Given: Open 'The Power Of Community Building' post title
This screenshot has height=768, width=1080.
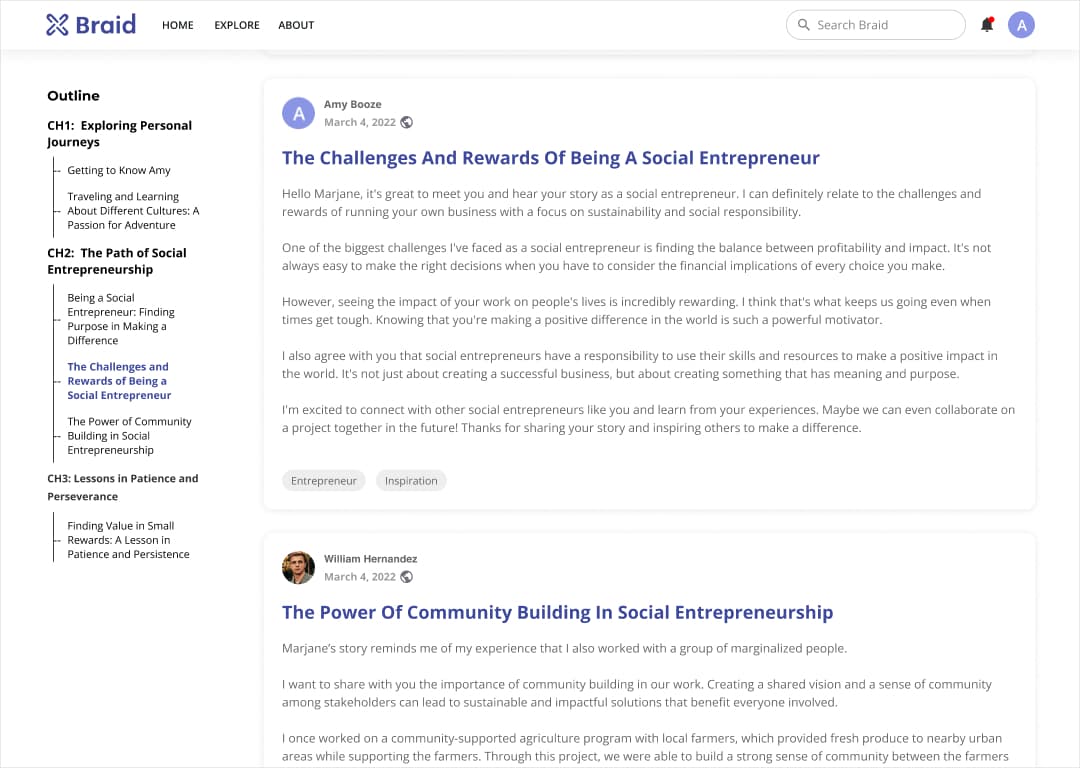Looking at the screenshot, I should 557,612.
